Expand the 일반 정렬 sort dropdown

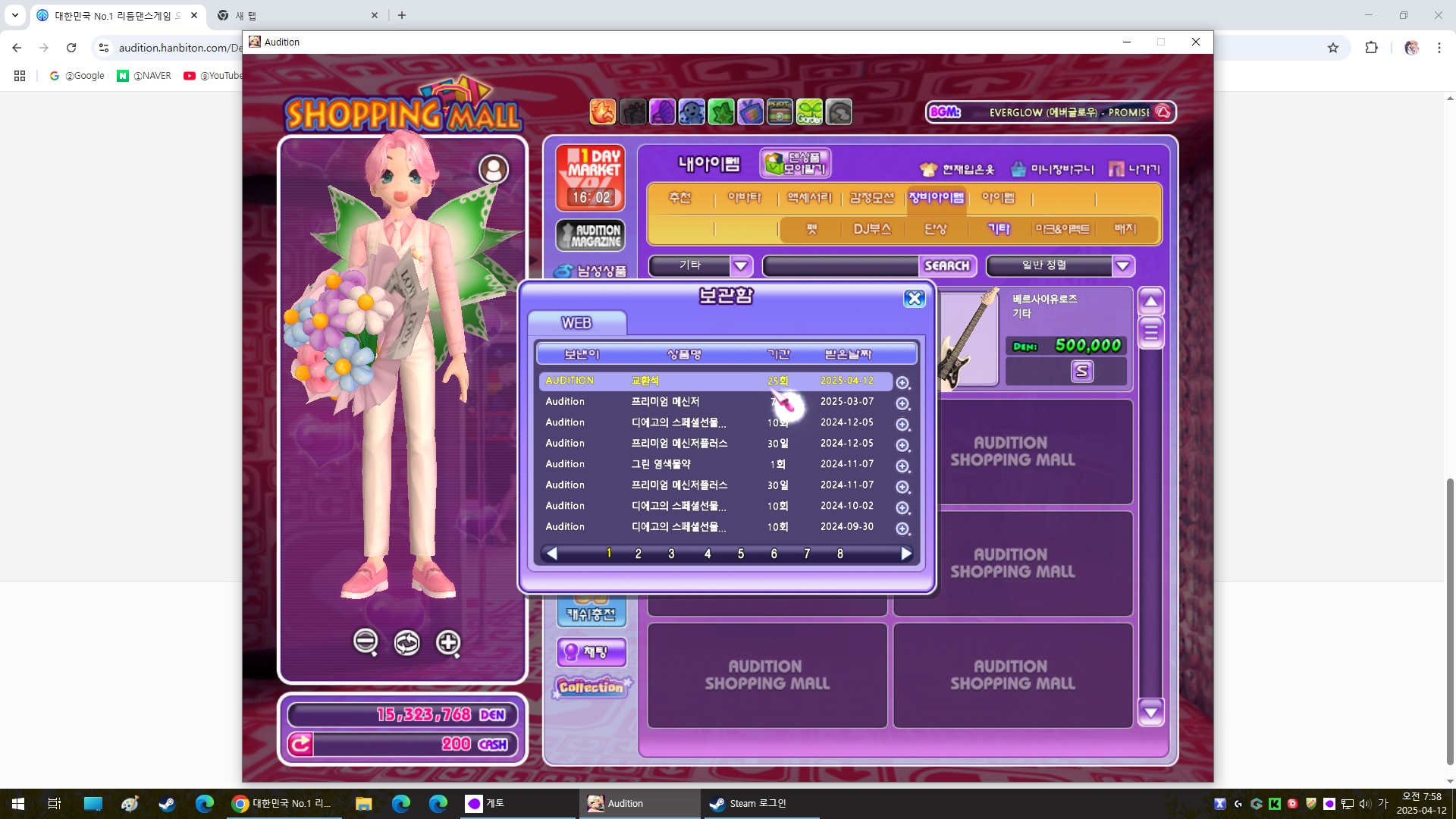click(x=1123, y=265)
